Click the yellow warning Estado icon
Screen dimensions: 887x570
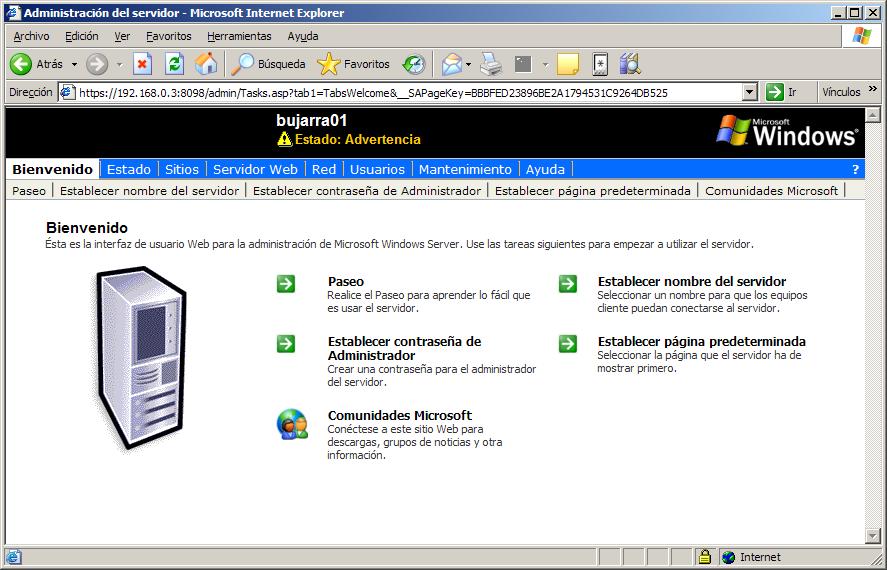coord(285,139)
